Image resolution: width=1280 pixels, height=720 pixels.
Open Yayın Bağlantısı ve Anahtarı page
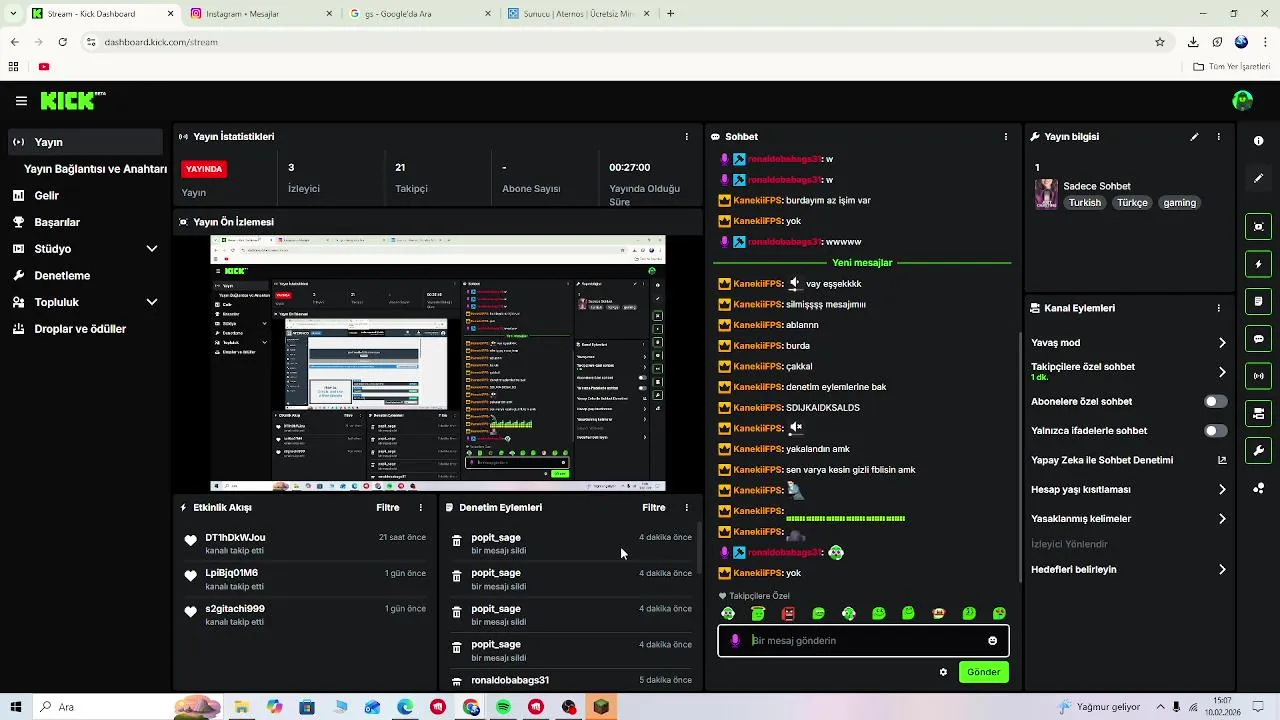pyautogui.click(x=95, y=169)
